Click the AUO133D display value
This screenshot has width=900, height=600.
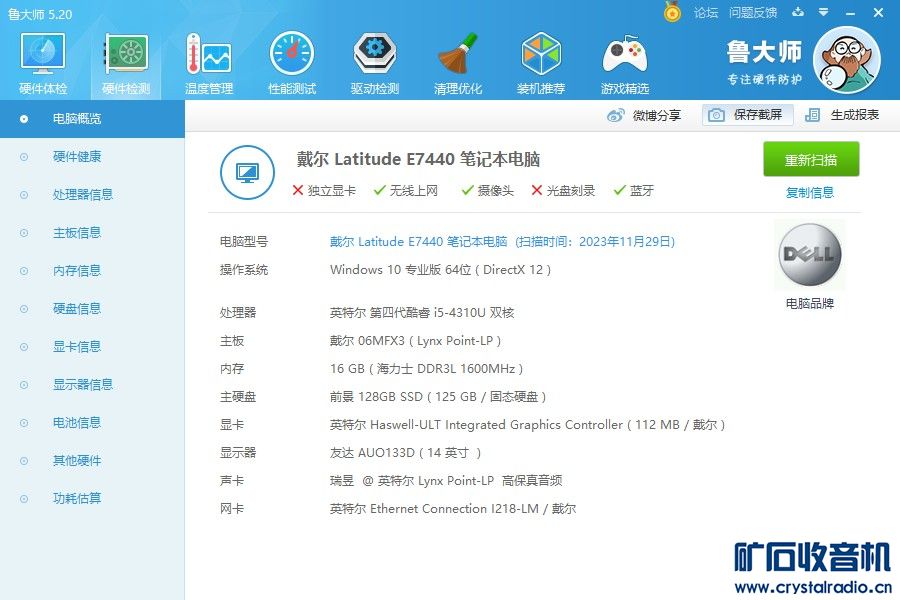[x=405, y=453]
